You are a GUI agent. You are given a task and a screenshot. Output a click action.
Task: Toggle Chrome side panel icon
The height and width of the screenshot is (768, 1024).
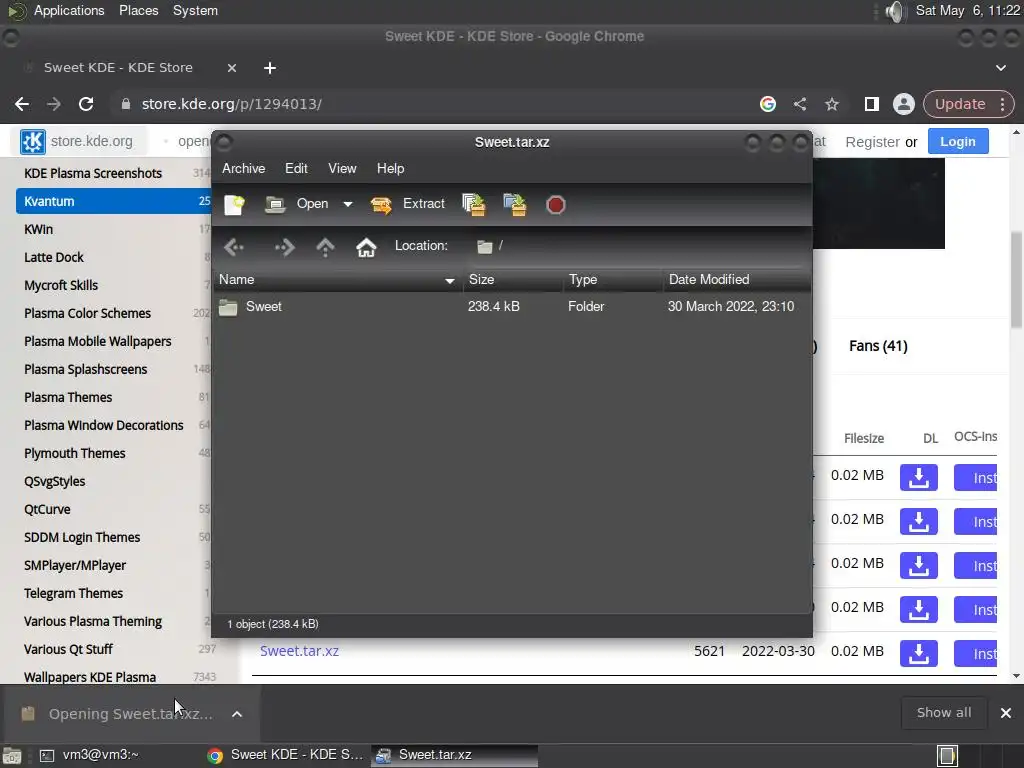point(871,104)
